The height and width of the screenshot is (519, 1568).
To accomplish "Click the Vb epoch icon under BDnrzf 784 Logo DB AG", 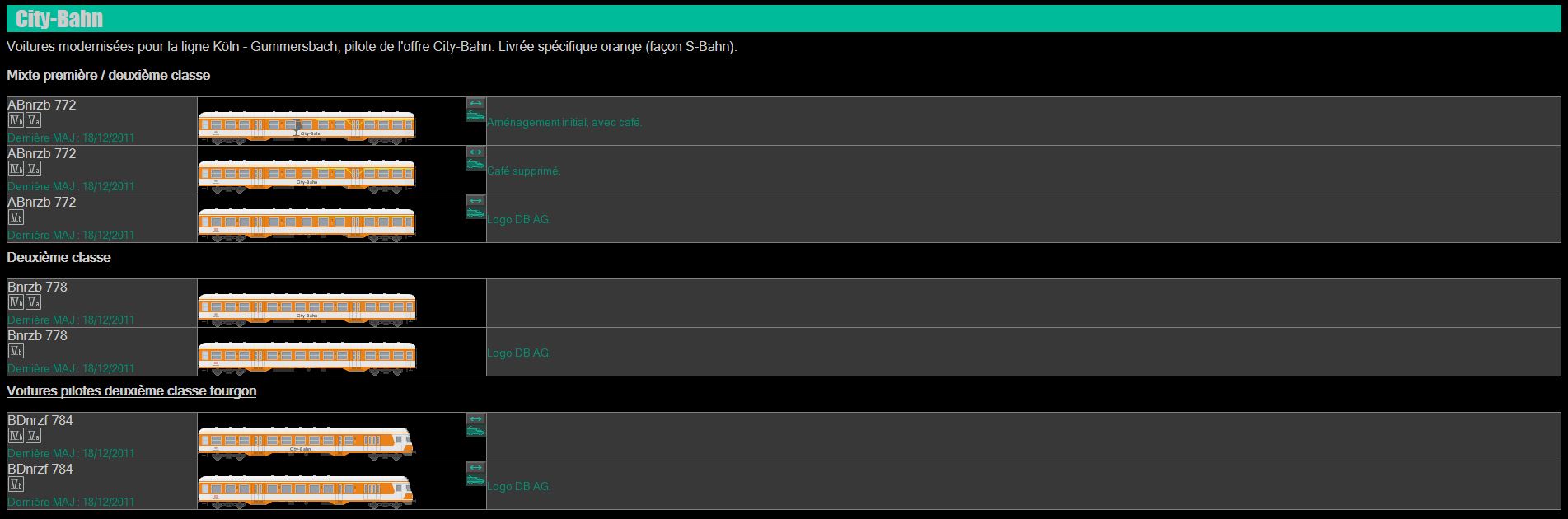I will pyautogui.click(x=16, y=484).
